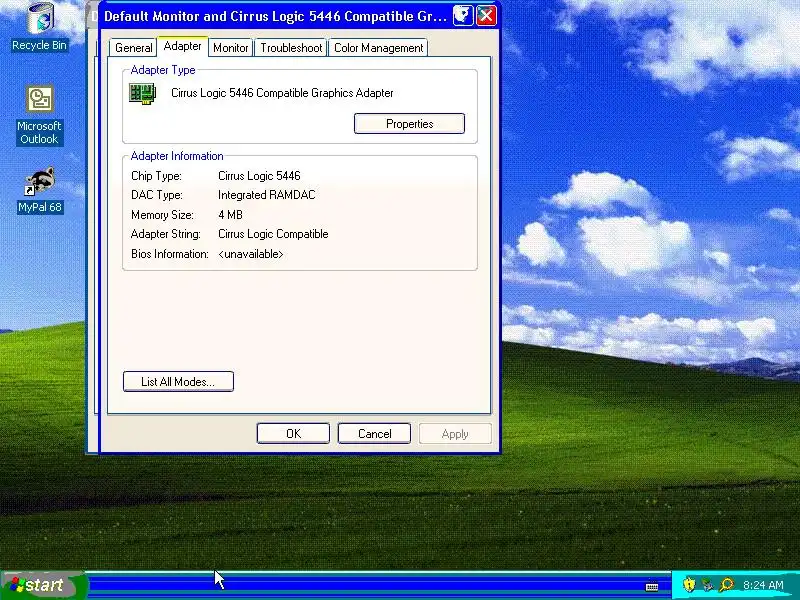Click the keyboard icon on the taskbar

click(x=652, y=587)
